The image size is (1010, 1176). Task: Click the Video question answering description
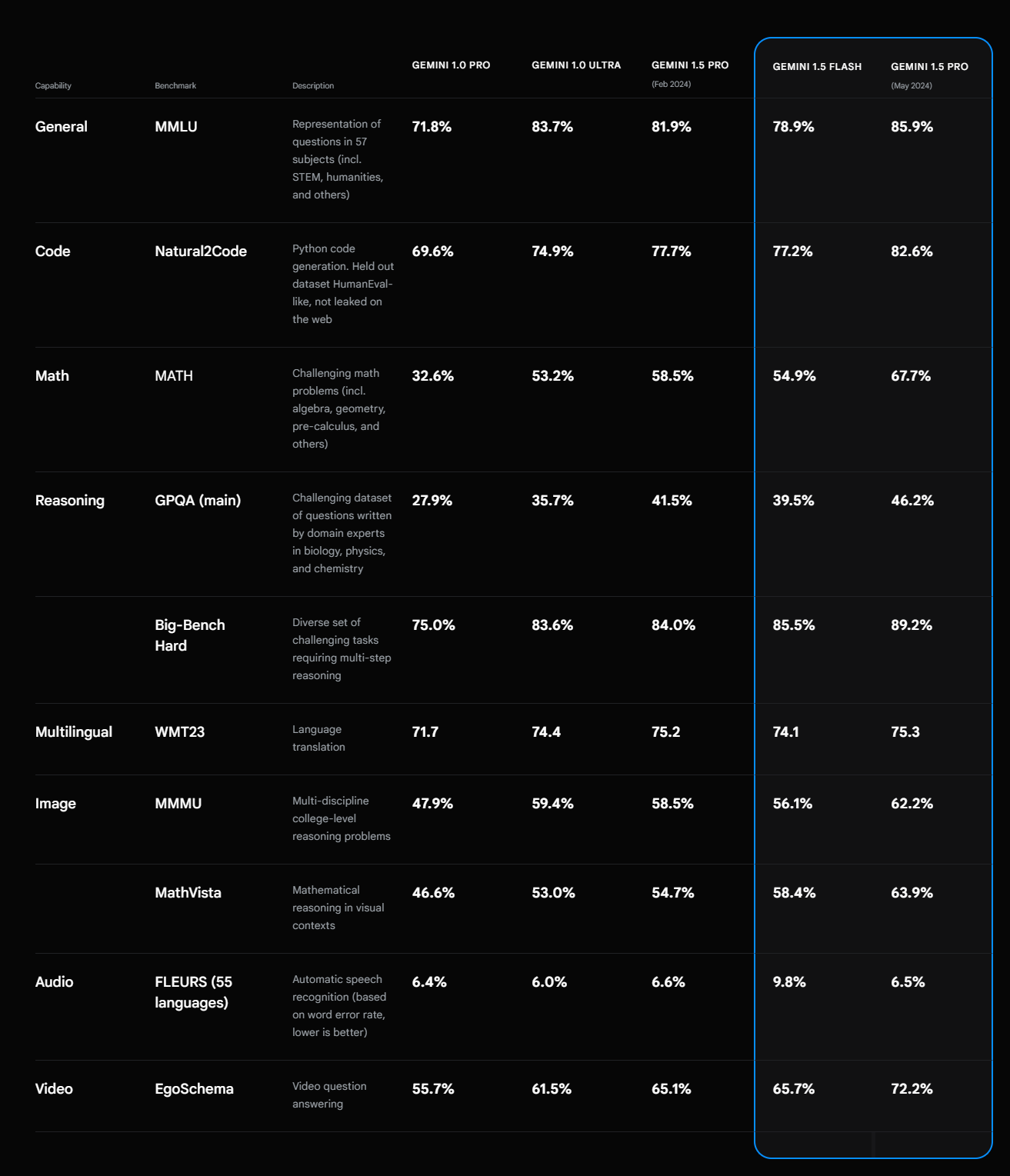pos(329,1094)
